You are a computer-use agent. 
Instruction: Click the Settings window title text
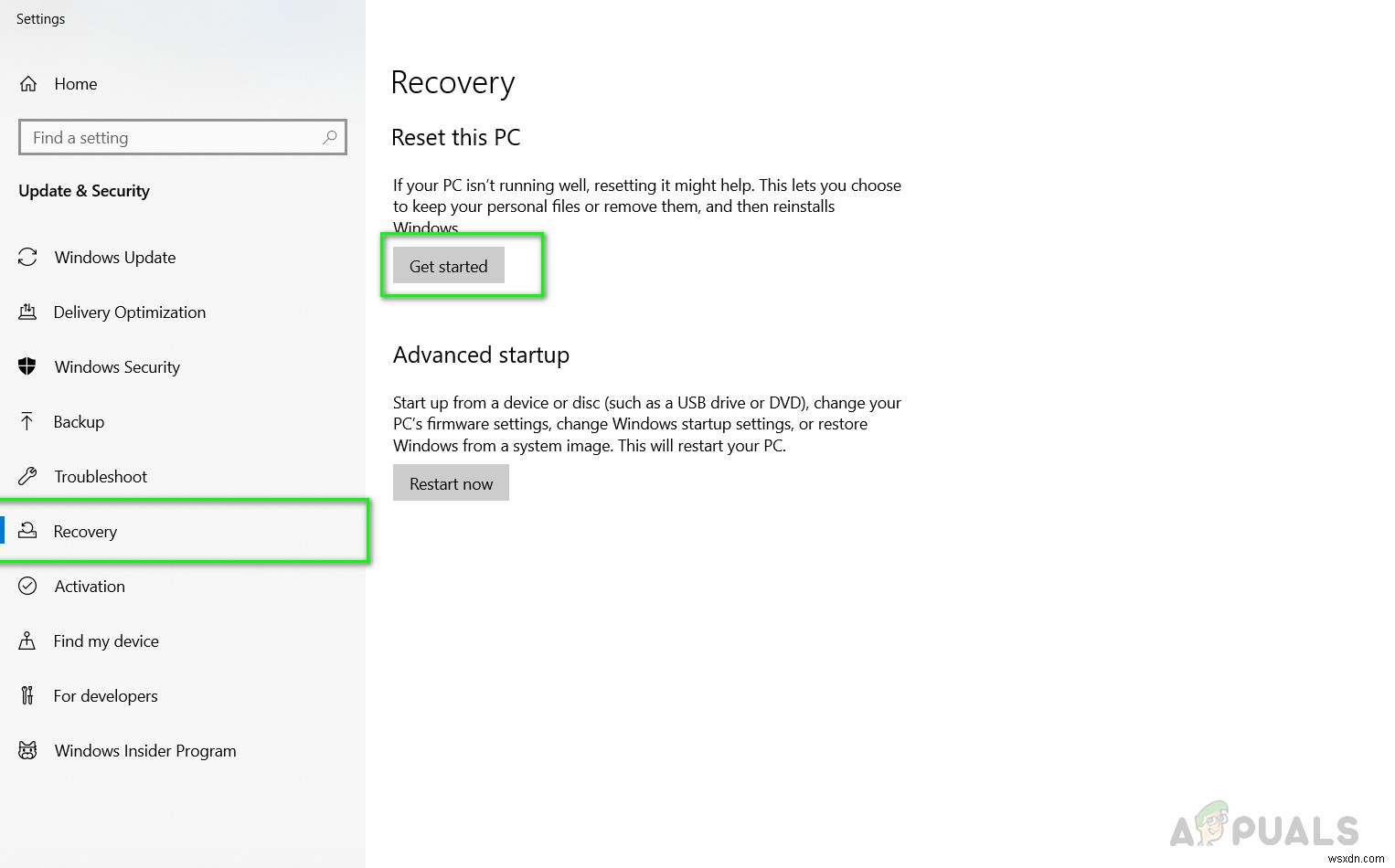tap(41, 19)
